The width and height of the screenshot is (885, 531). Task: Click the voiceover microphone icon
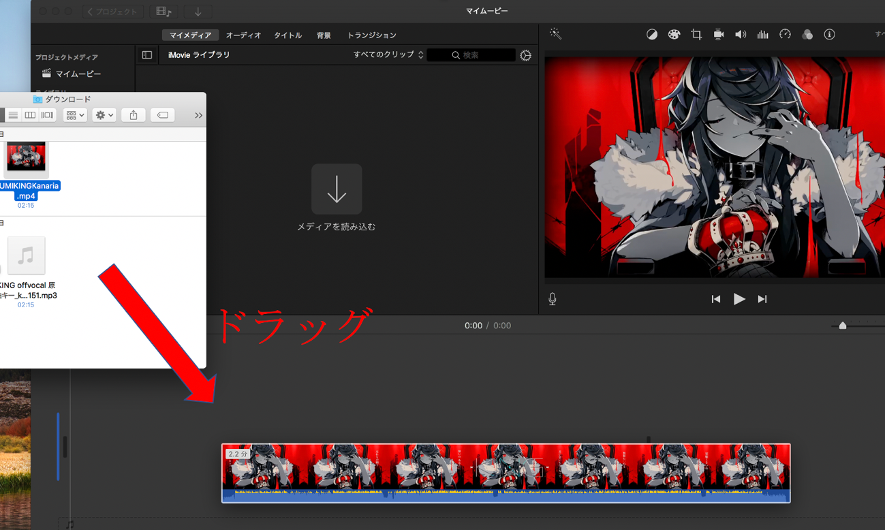pyautogui.click(x=553, y=299)
